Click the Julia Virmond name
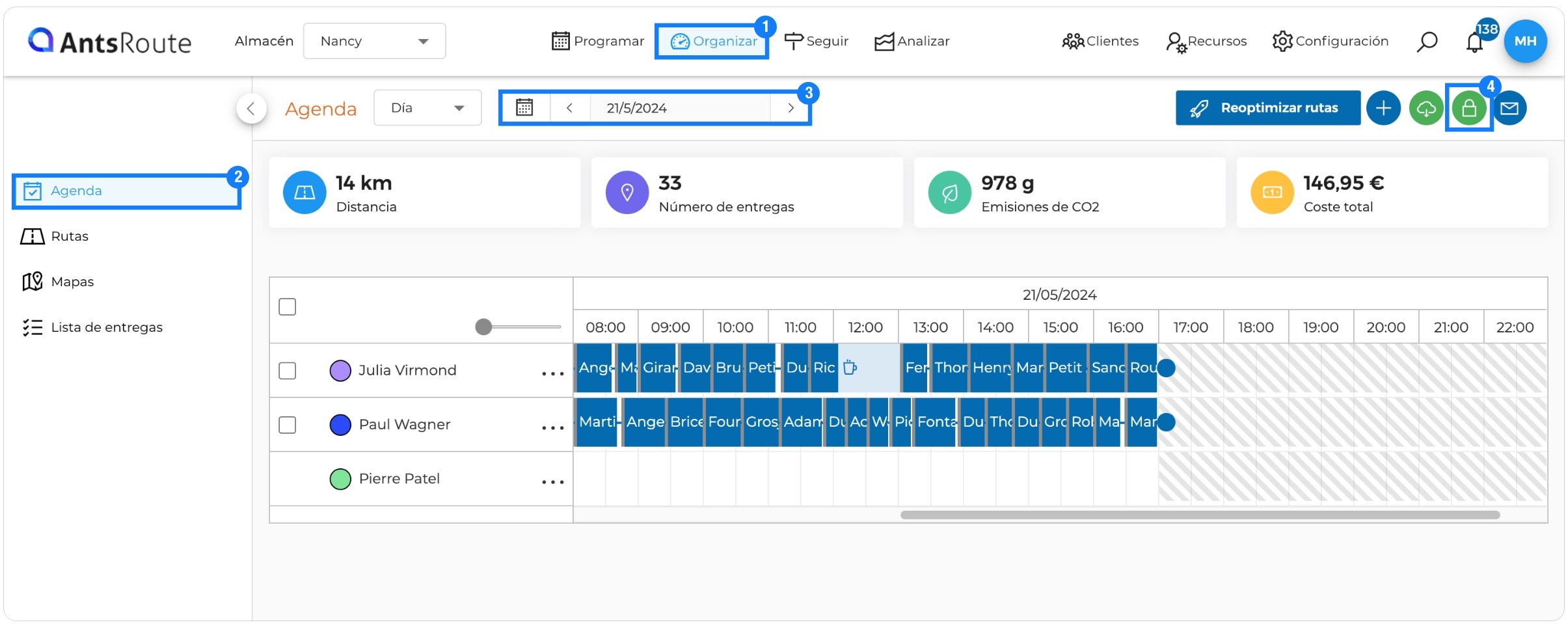This screenshot has height=629, width=1568. coord(407,371)
